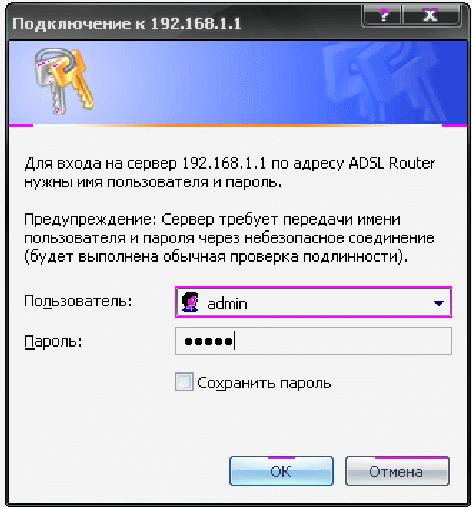Screen dimensions: 472x507
Task: Click the title bar Подключение к 192.168.1.1
Action: click(x=127, y=24)
